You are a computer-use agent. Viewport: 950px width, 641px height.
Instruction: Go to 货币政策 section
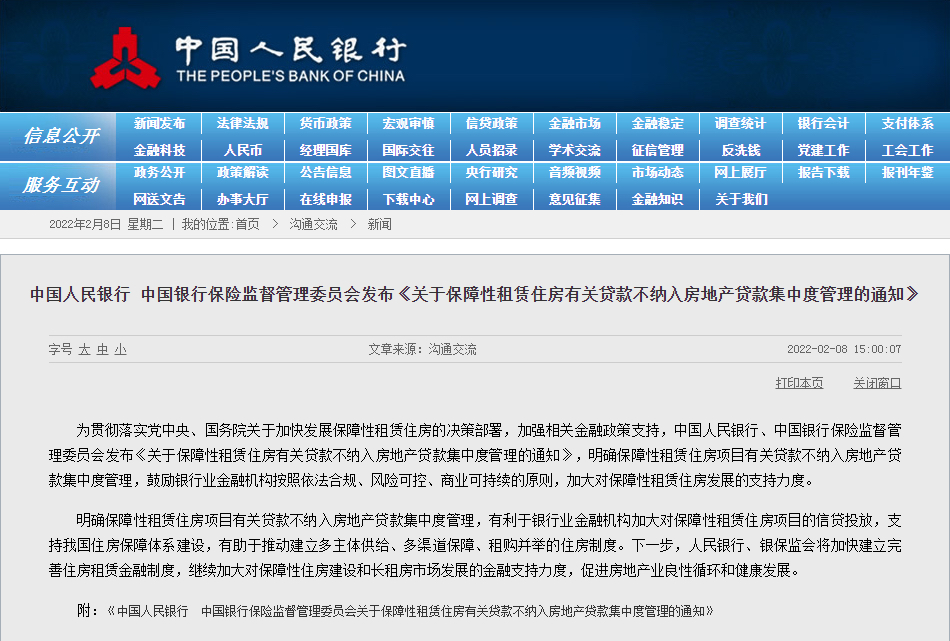[x=325, y=124]
